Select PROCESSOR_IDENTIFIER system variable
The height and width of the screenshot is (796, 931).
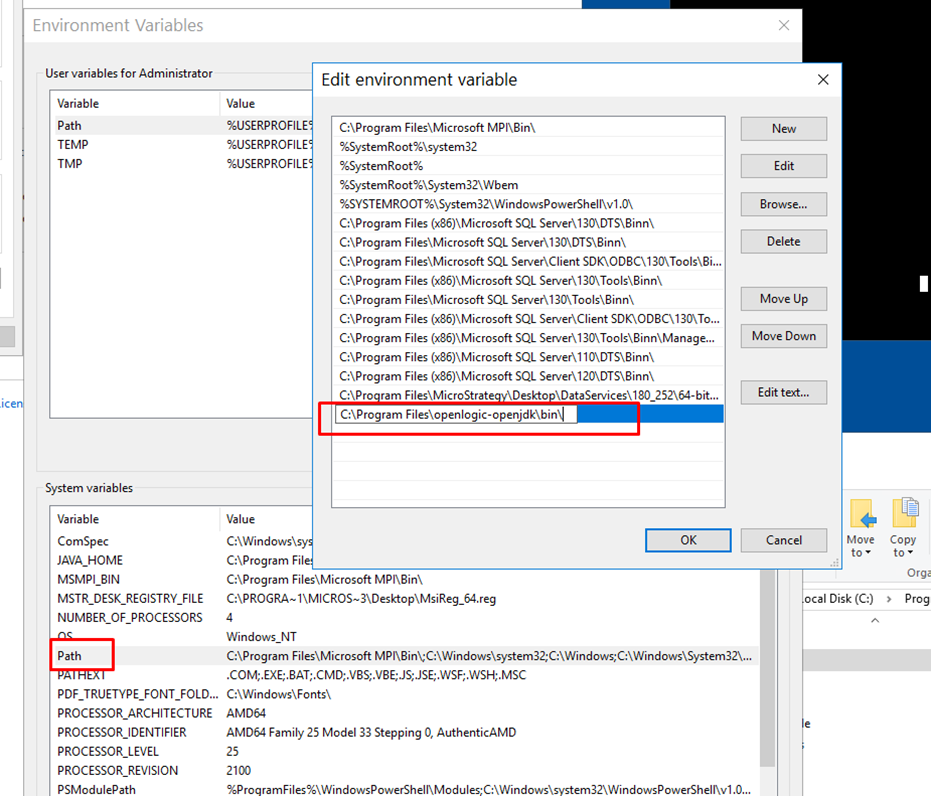tap(405, 732)
